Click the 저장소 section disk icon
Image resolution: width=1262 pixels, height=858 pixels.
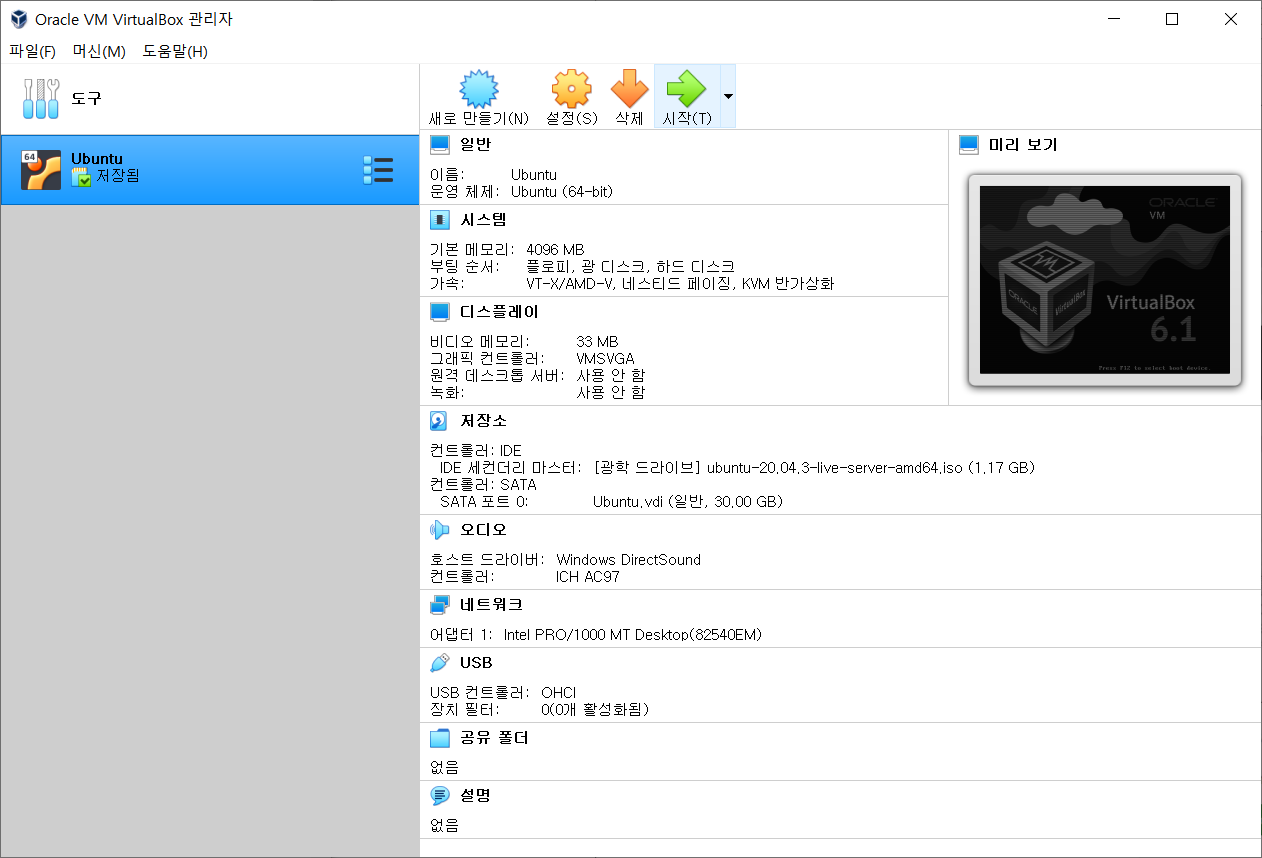[440, 421]
